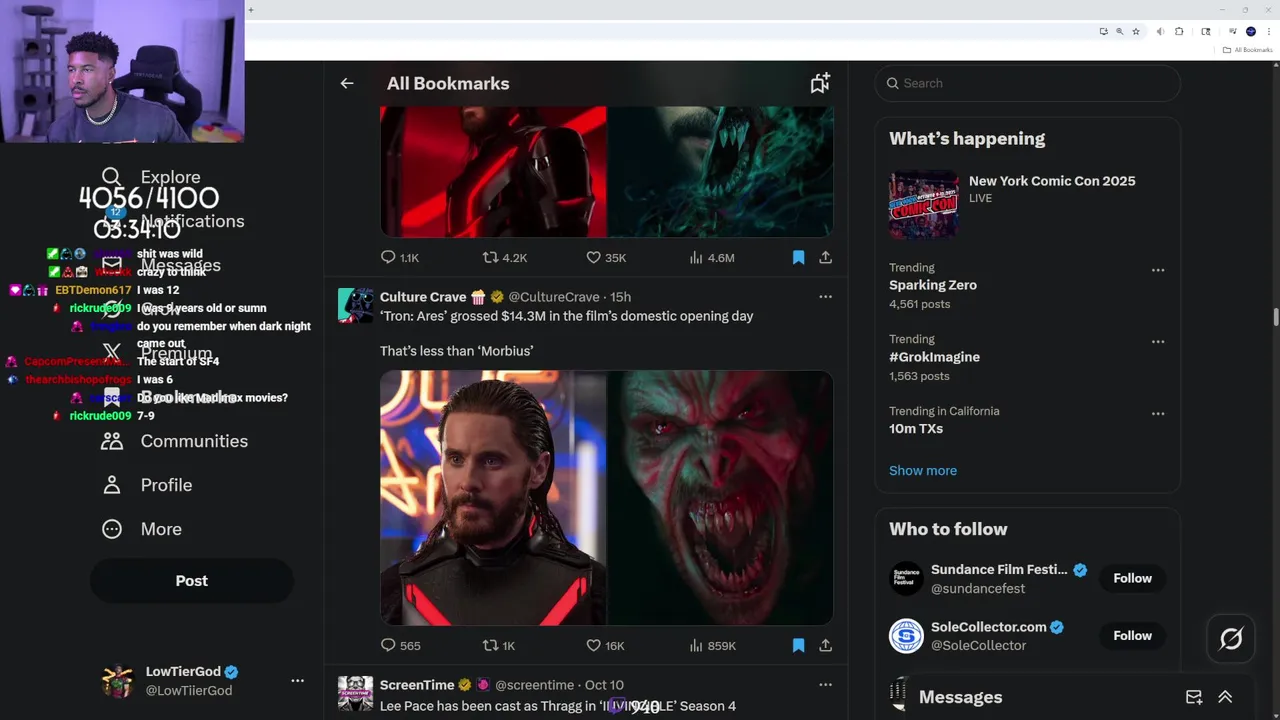Click the Sundance Film Festival avatar
Viewport: 1280px width, 720px height.
point(907,578)
